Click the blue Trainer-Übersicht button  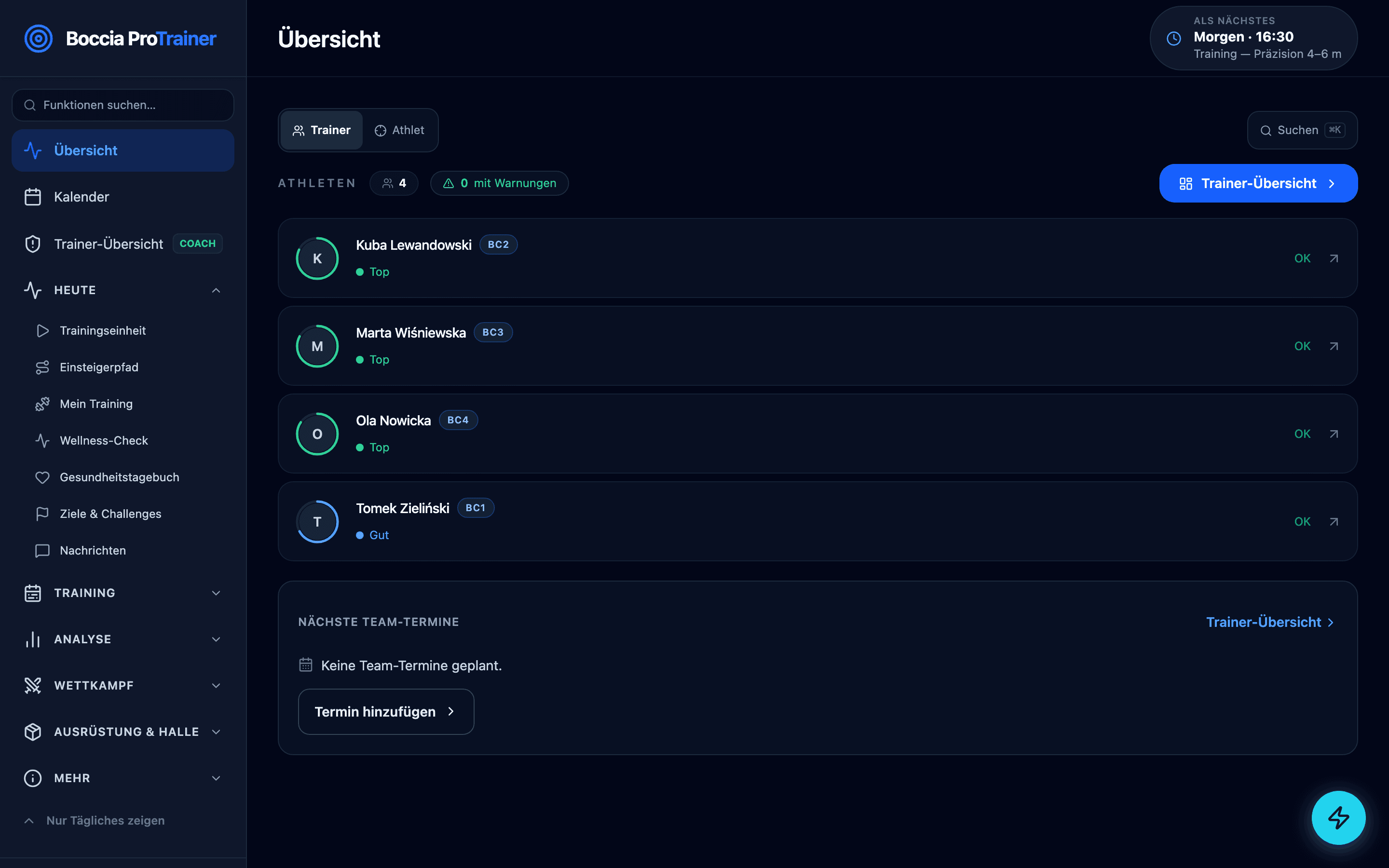(1258, 183)
